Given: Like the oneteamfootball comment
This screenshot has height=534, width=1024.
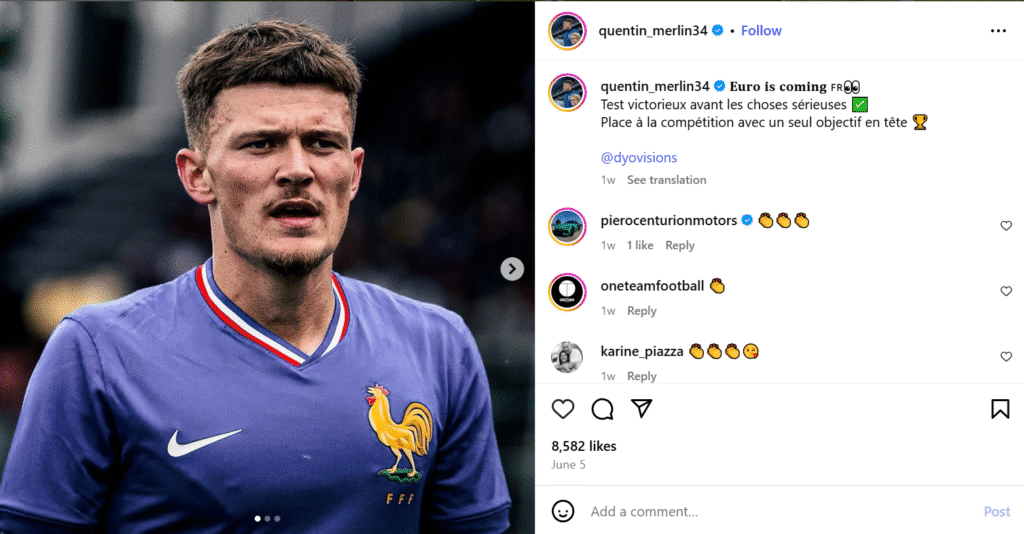Looking at the screenshot, I should [1006, 291].
